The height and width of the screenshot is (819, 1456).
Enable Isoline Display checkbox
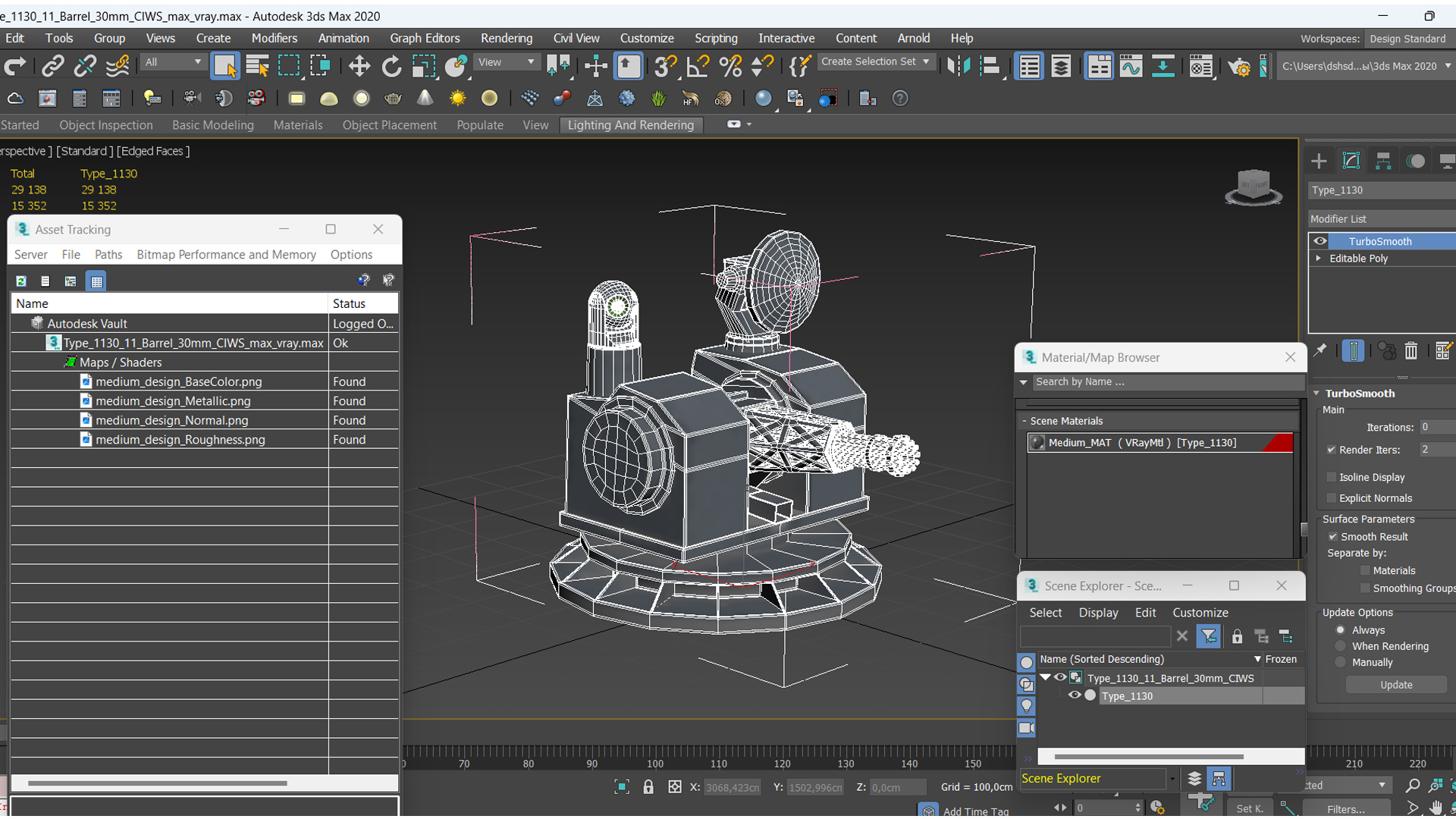[1332, 477]
